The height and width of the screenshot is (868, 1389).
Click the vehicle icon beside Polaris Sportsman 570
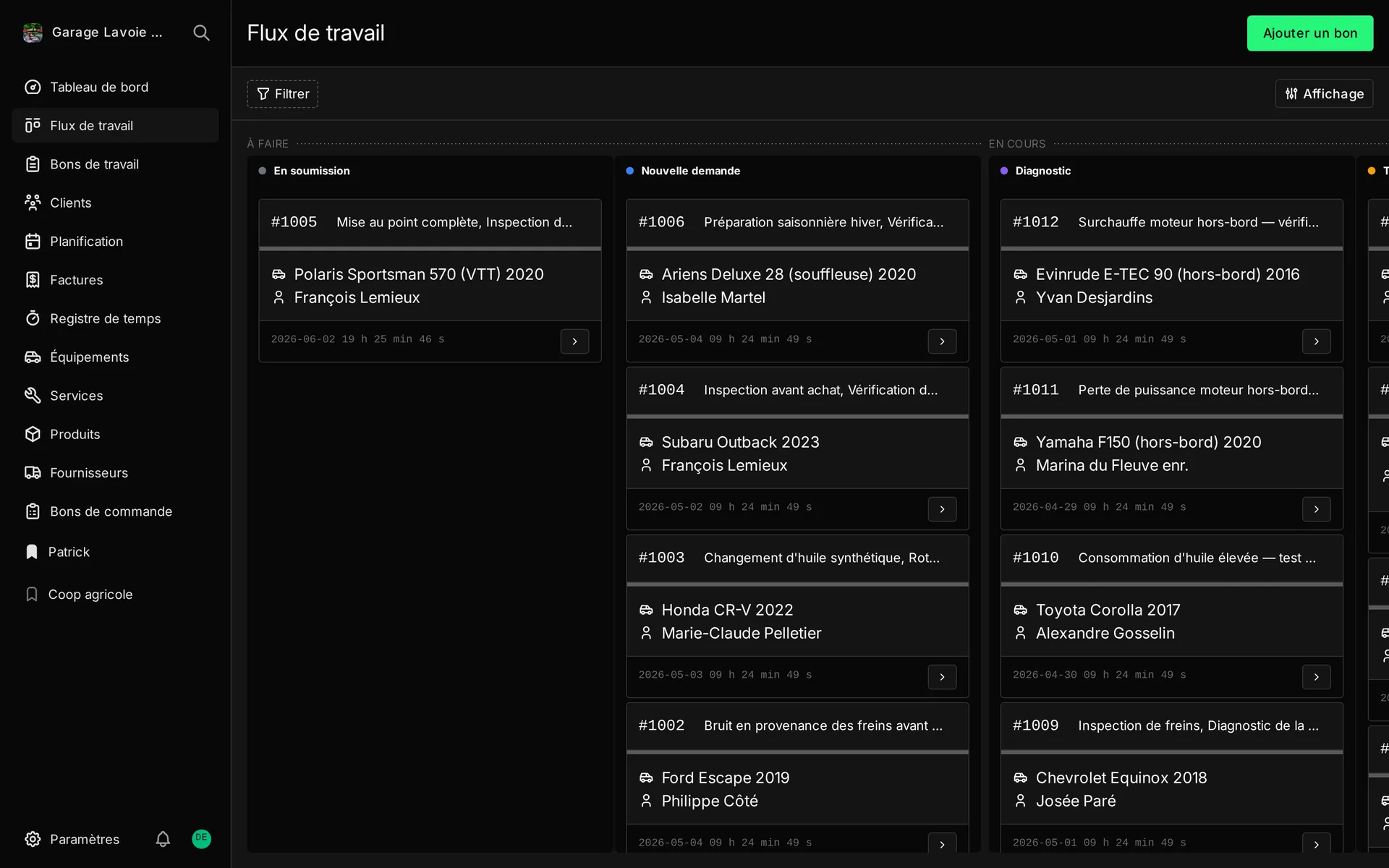coord(279,274)
